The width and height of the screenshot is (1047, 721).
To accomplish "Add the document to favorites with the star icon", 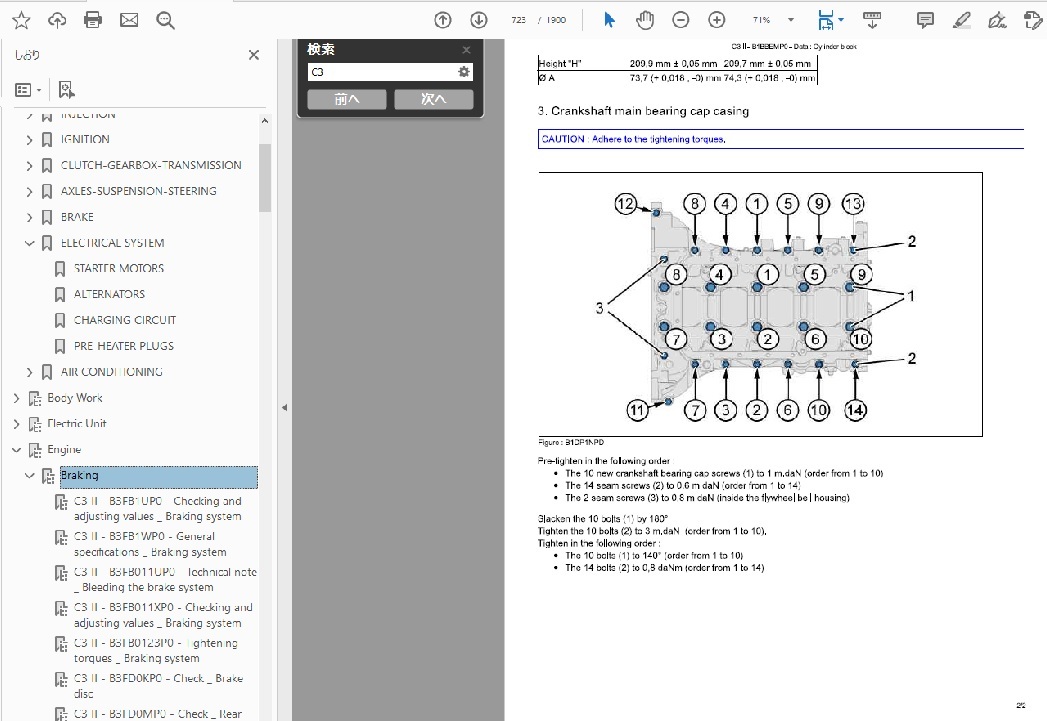I will [21, 20].
